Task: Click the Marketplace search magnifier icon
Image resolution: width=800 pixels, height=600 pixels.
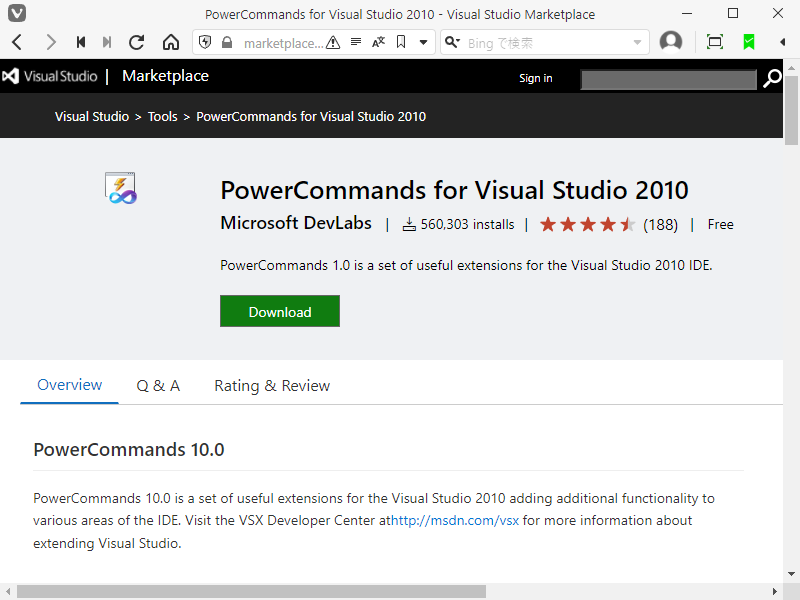Action: (772, 78)
